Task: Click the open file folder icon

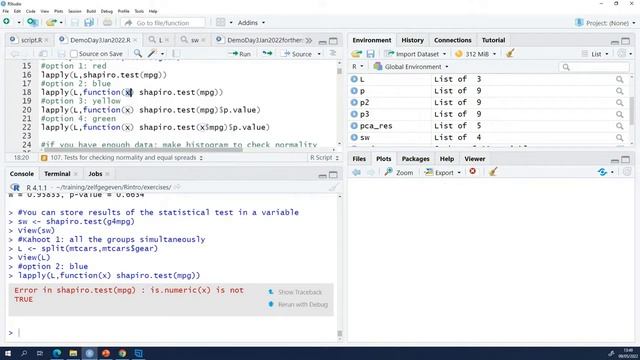Action: pos(51,22)
